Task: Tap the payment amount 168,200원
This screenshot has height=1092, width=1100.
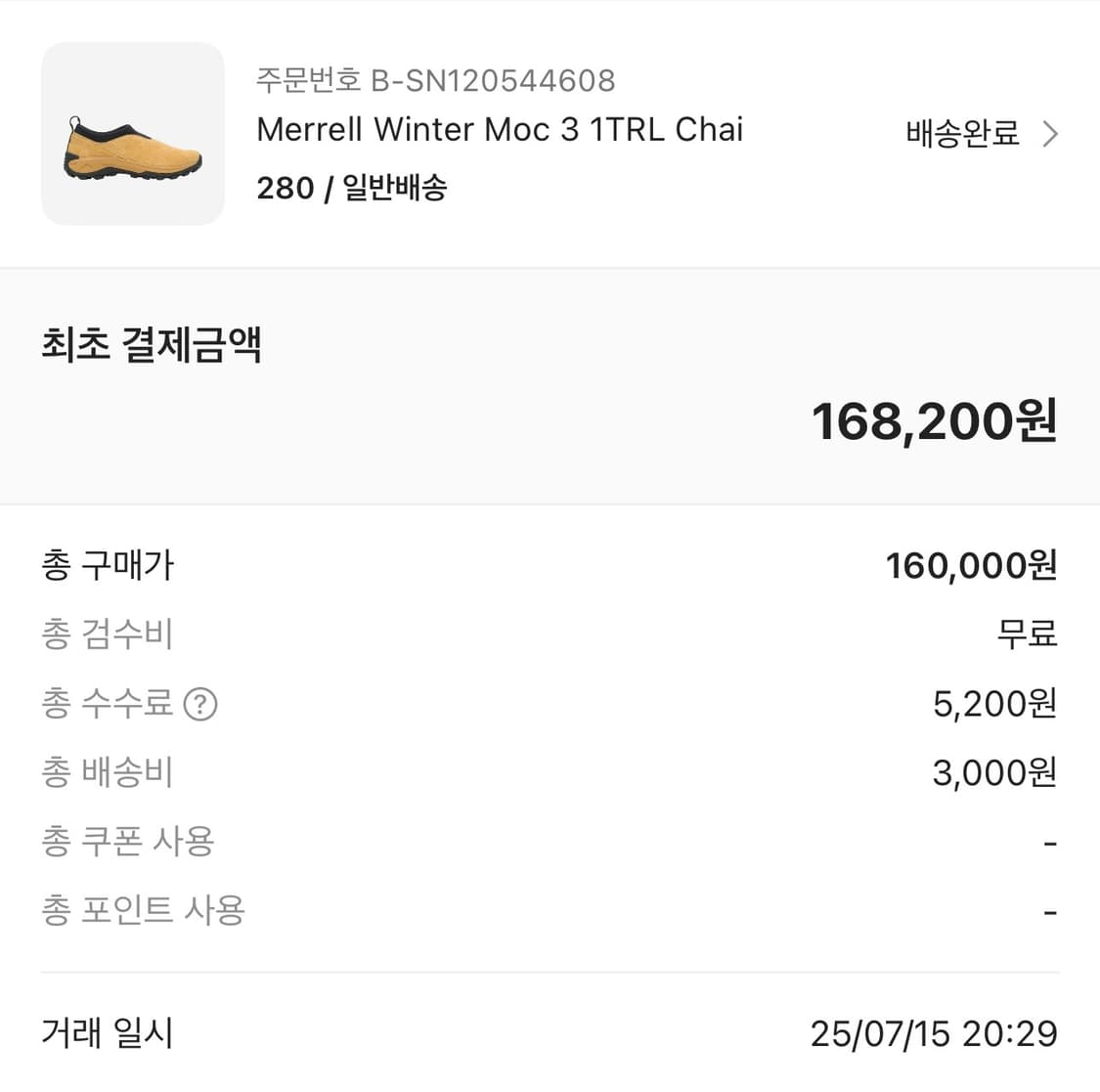Action: [936, 422]
